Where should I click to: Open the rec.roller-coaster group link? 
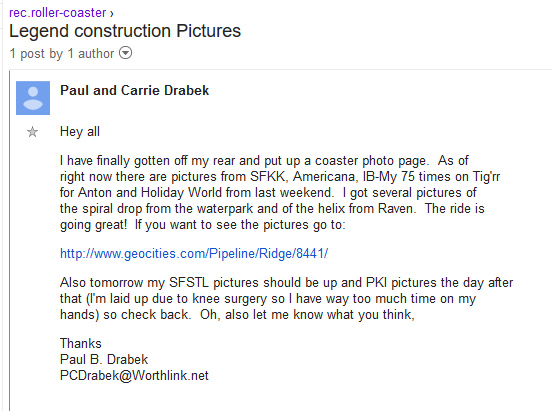(57, 13)
